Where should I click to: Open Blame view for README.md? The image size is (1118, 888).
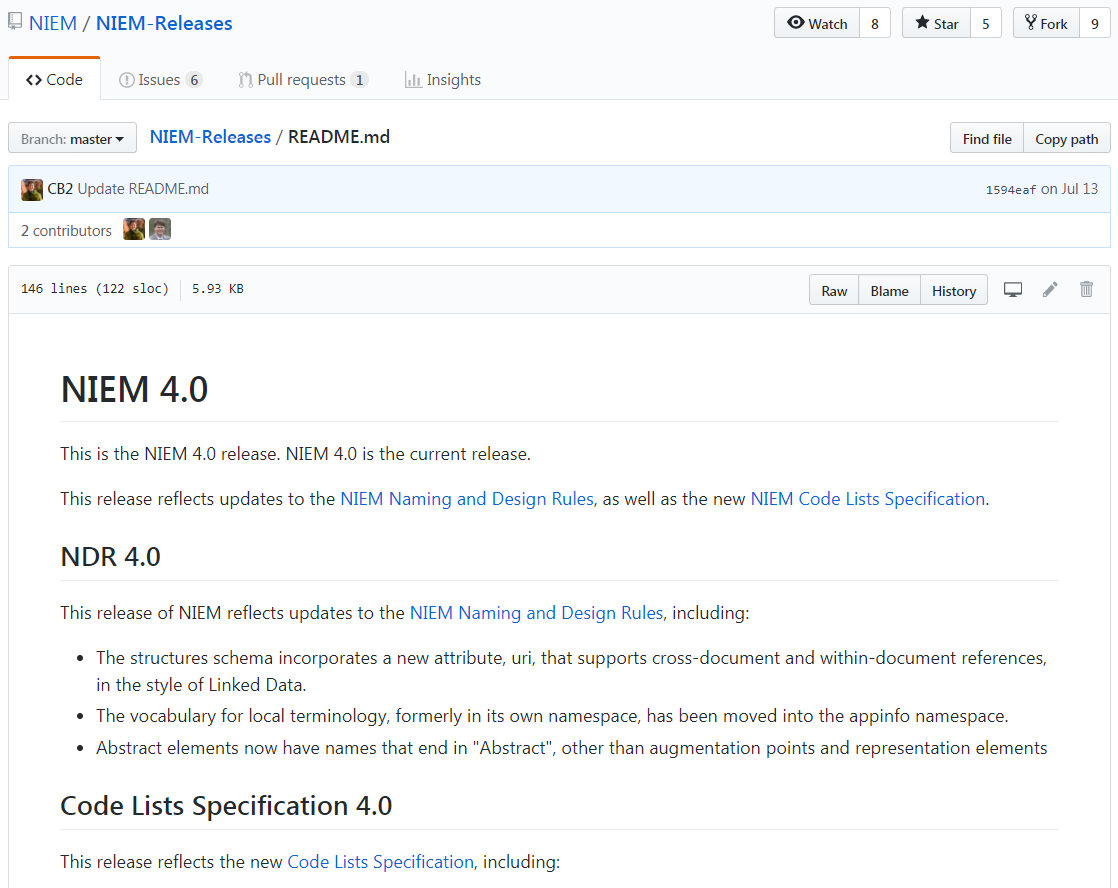(889, 291)
